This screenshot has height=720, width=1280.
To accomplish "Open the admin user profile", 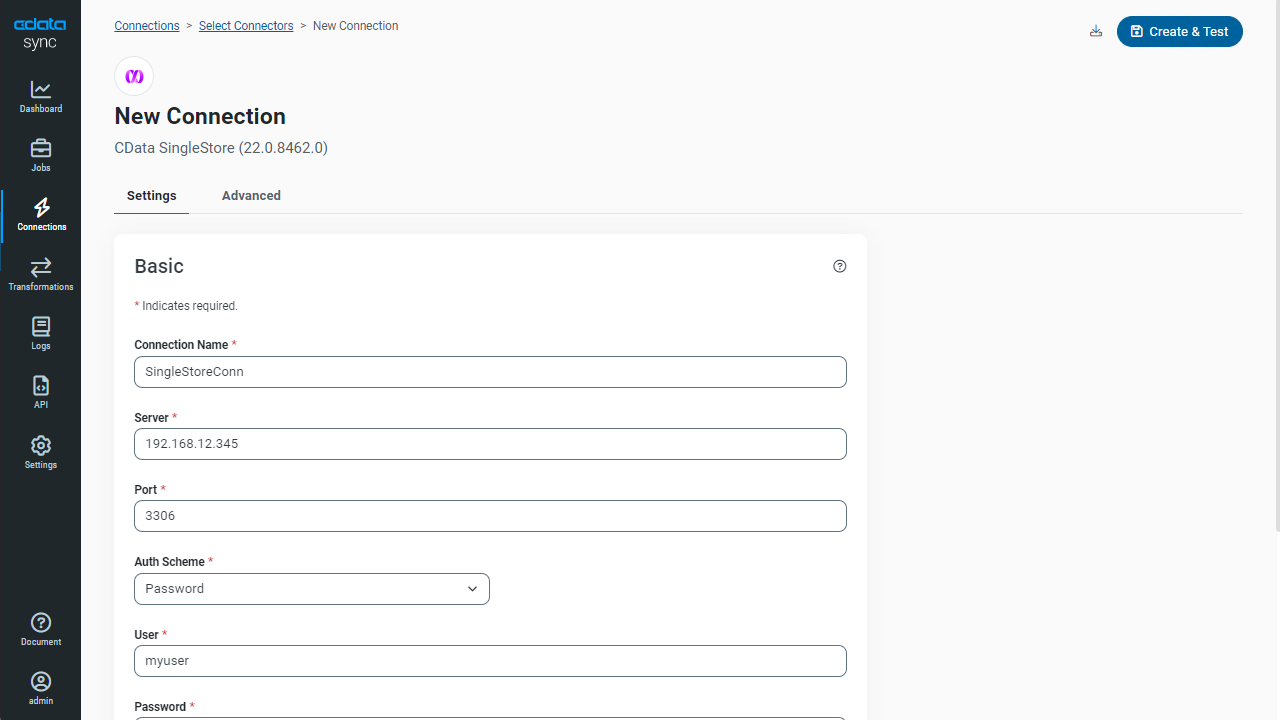I will point(40,689).
